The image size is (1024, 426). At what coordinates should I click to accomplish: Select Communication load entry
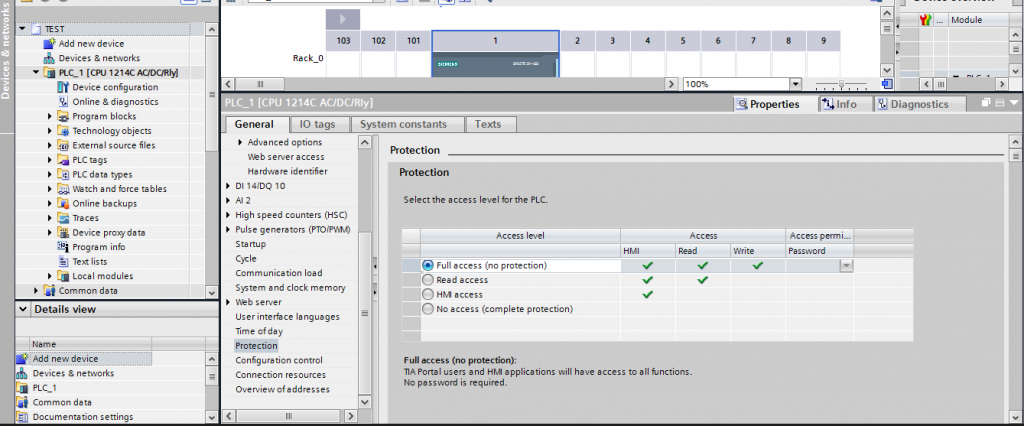[x=279, y=273]
